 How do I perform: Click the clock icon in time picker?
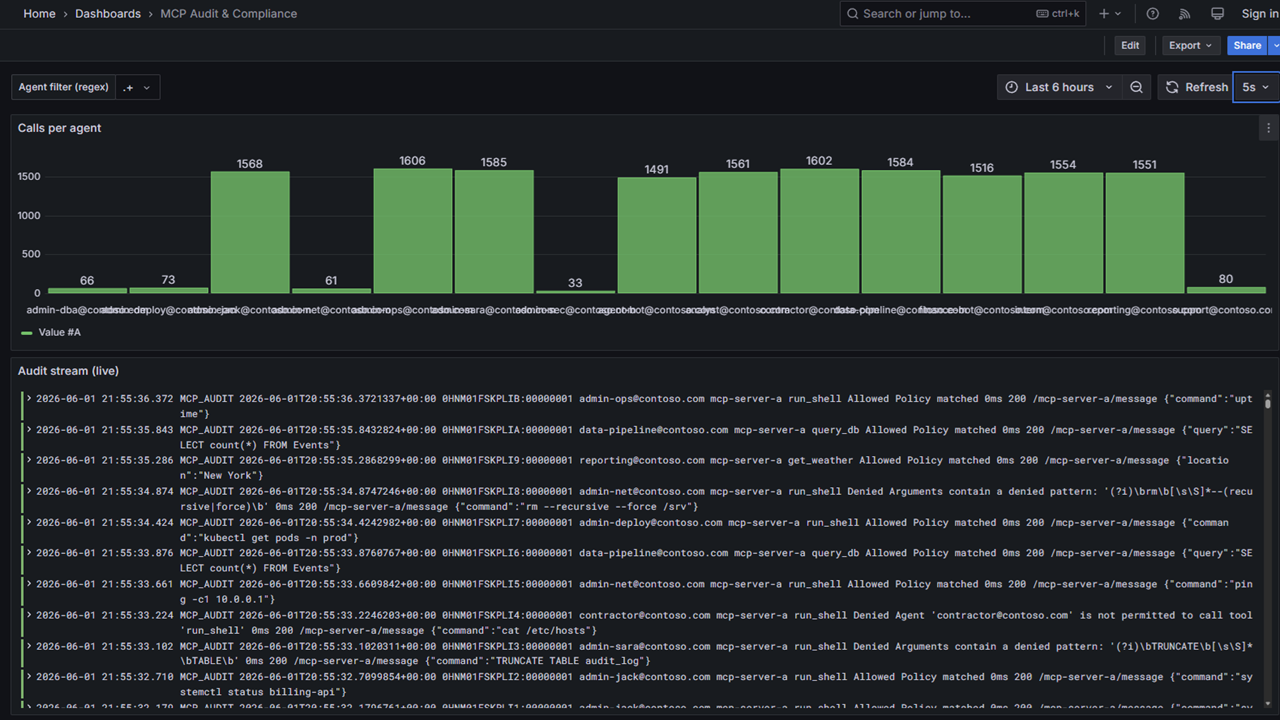1012,87
